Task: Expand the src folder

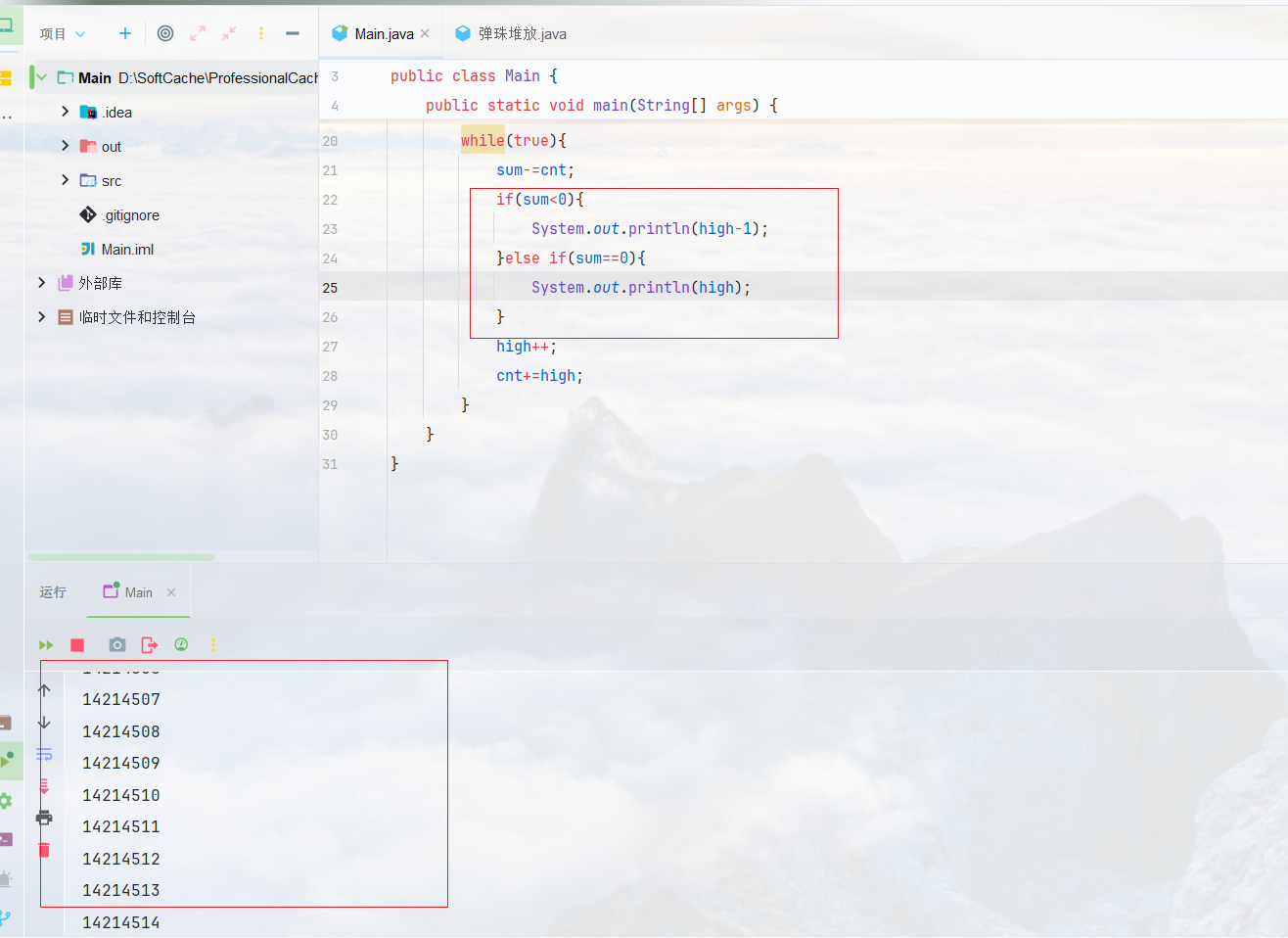Action: [66, 180]
